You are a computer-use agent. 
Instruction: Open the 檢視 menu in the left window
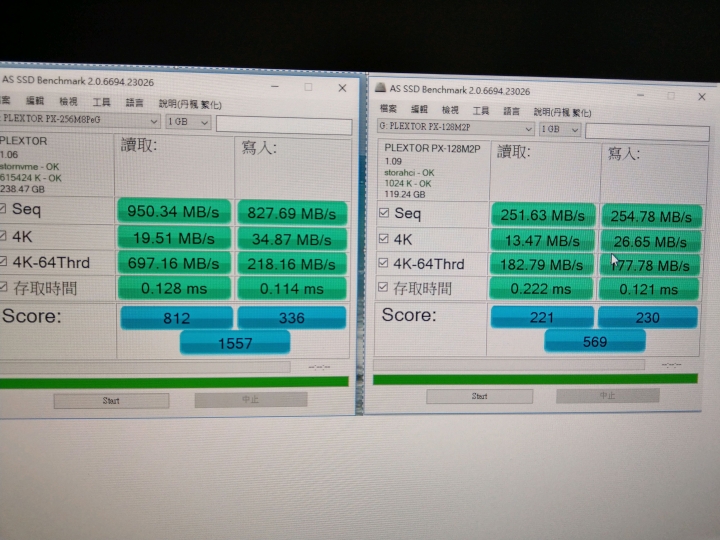68,101
